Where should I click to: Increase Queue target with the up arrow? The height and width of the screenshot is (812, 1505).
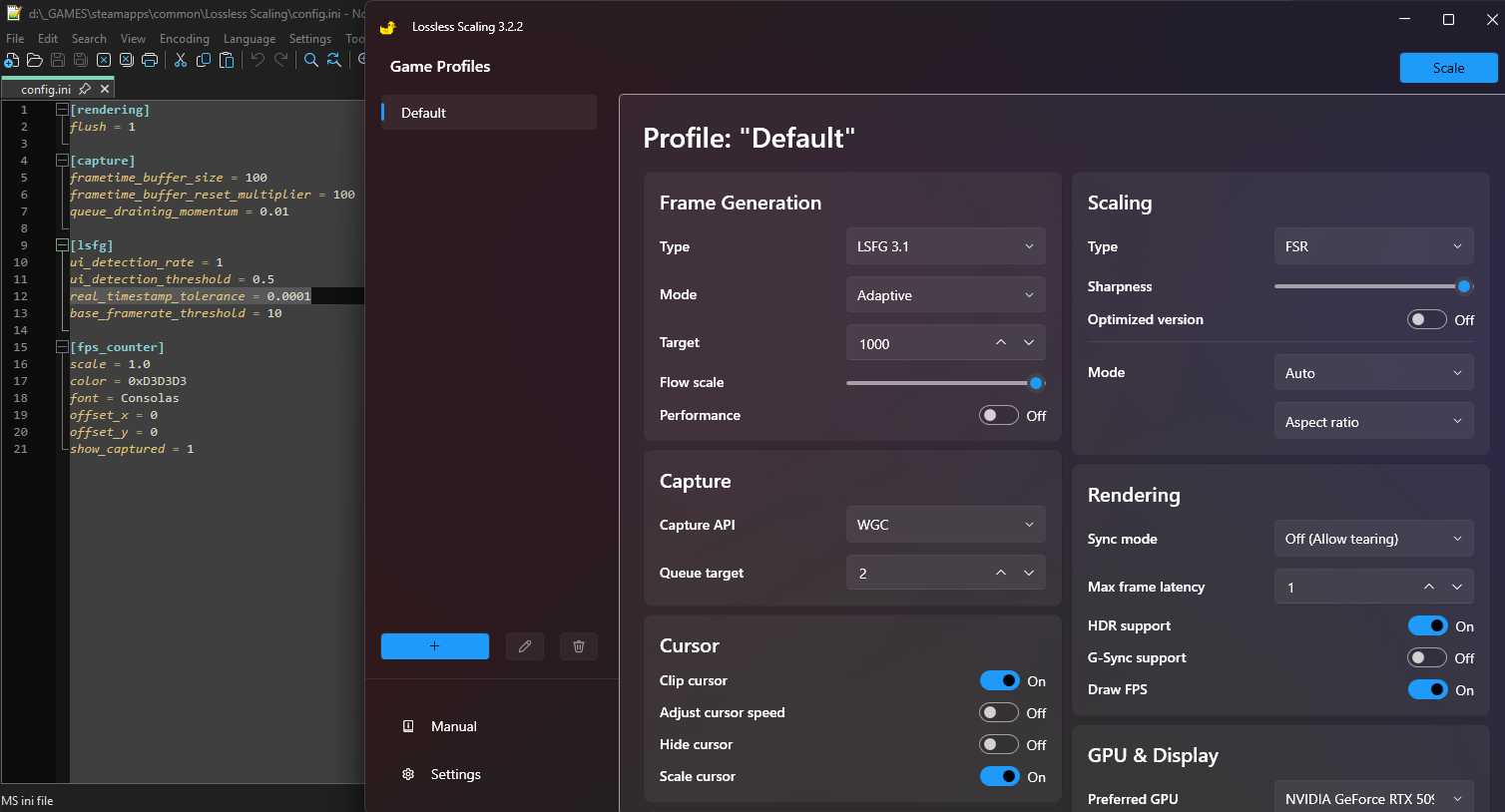point(1001,573)
